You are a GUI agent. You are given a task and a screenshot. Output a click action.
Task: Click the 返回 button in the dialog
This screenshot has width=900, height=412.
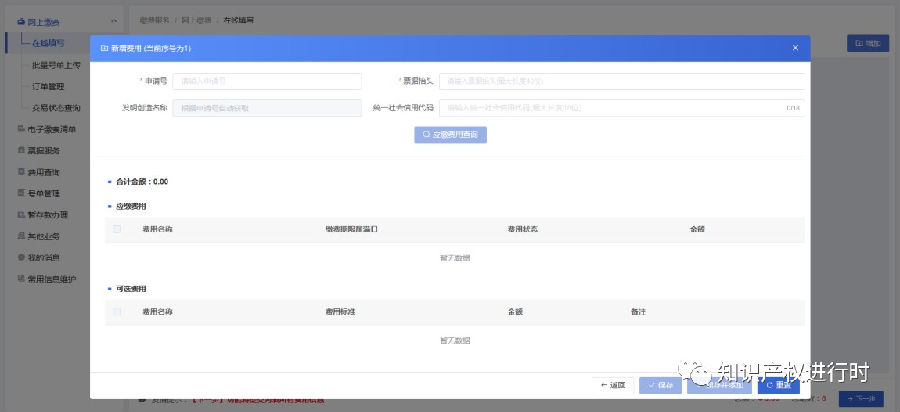click(613, 386)
